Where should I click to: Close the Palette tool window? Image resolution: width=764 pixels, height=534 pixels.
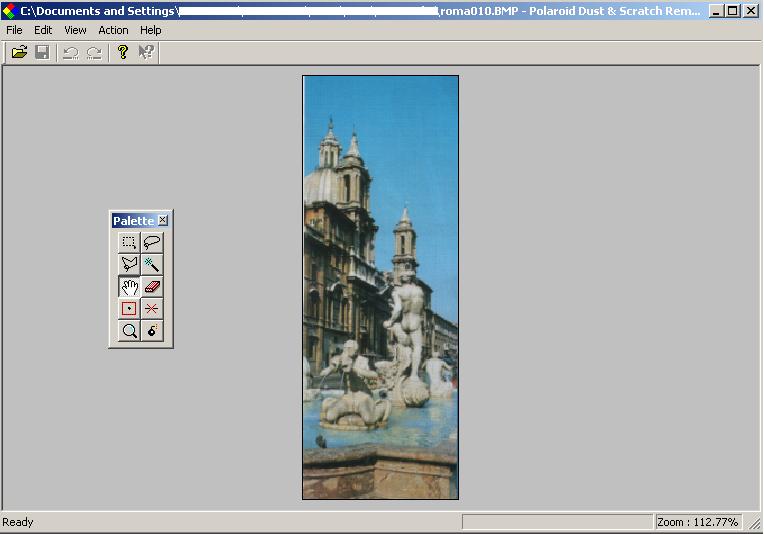click(163, 220)
